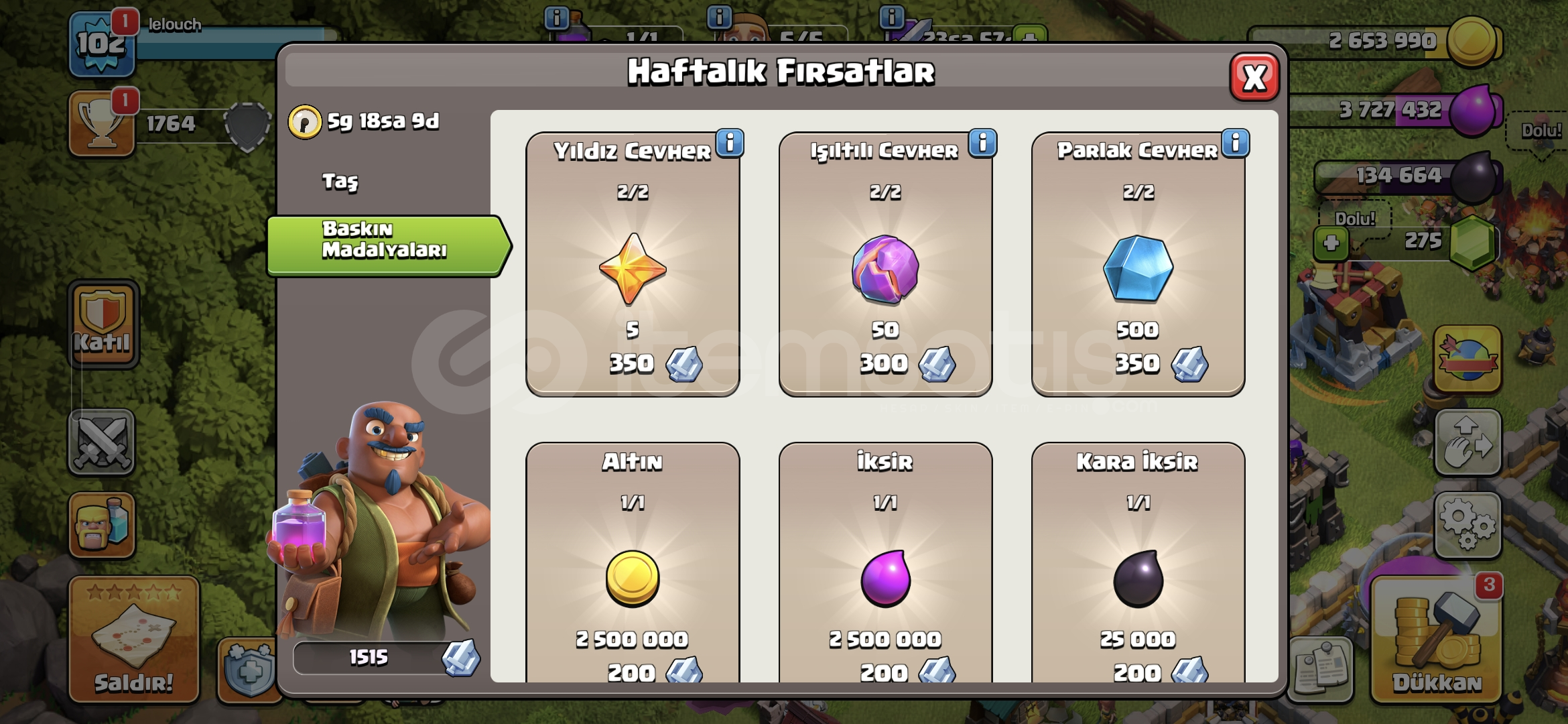Viewport: 1568px width, 724px height.
Task: Select the Altın gold offer card
Action: coord(633,563)
